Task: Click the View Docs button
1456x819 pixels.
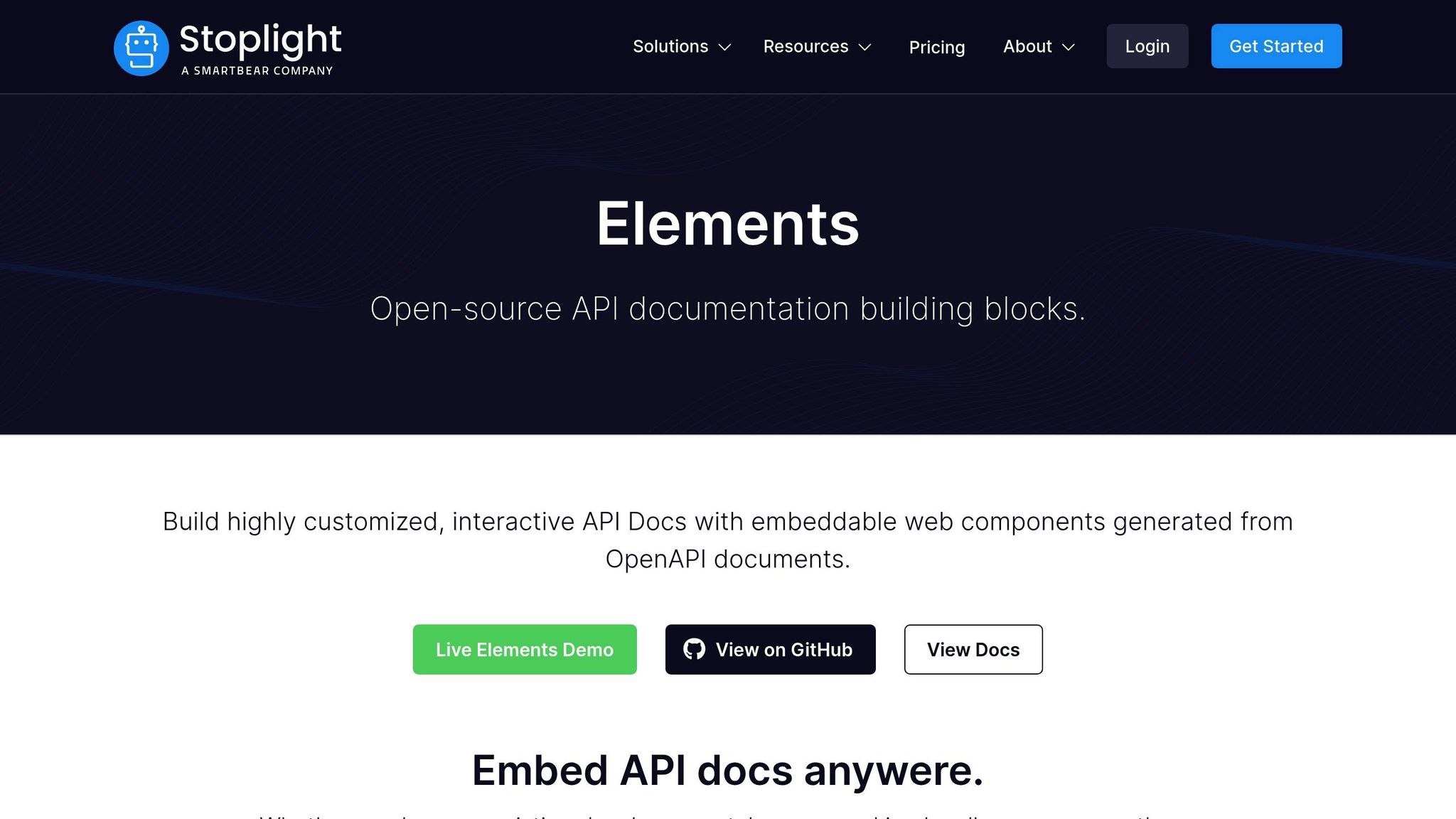Action: coord(973,649)
